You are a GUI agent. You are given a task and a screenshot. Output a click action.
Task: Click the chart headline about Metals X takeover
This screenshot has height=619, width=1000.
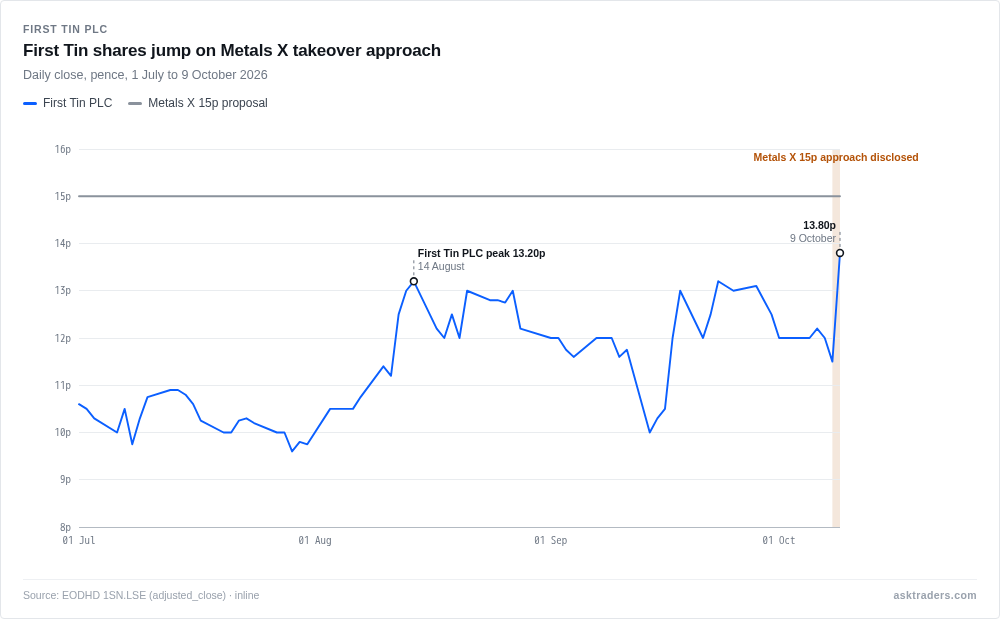tap(232, 50)
